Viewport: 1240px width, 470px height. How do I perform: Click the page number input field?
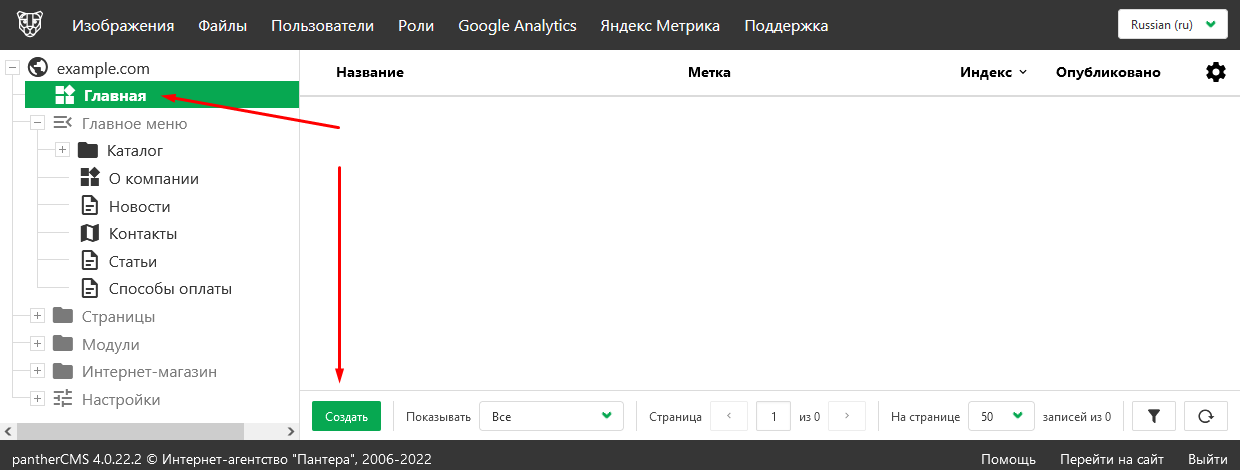pos(774,416)
